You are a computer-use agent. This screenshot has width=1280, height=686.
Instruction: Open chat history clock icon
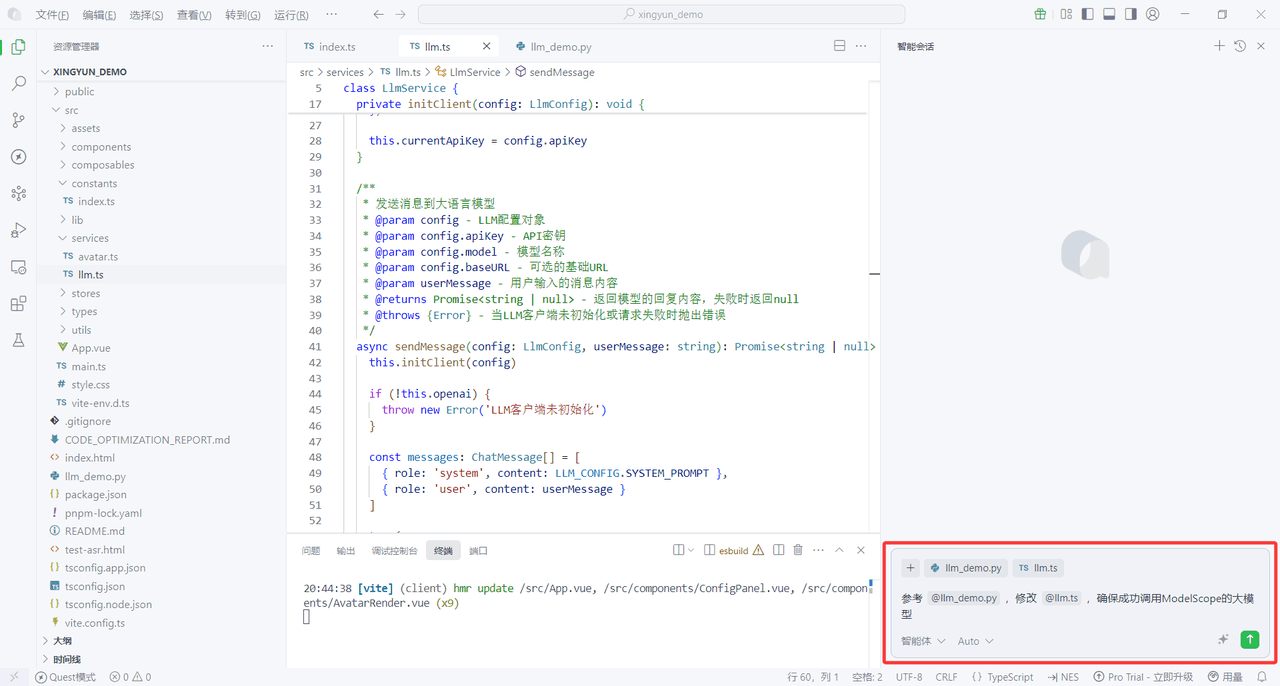coord(1240,46)
